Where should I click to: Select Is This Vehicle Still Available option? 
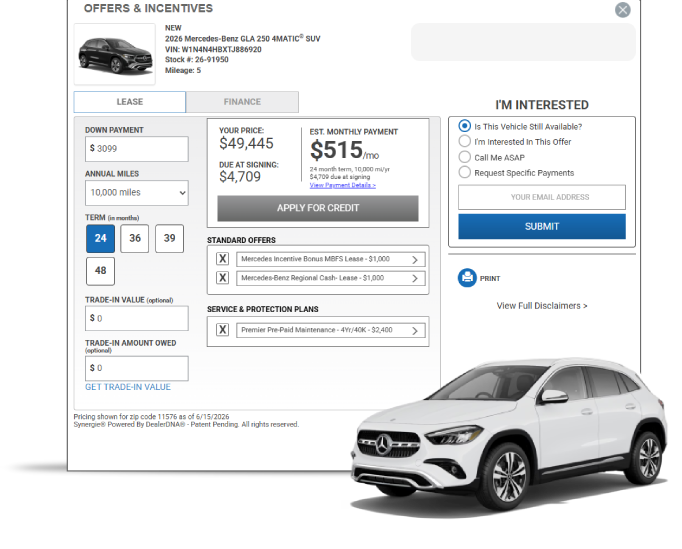(x=465, y=126)
